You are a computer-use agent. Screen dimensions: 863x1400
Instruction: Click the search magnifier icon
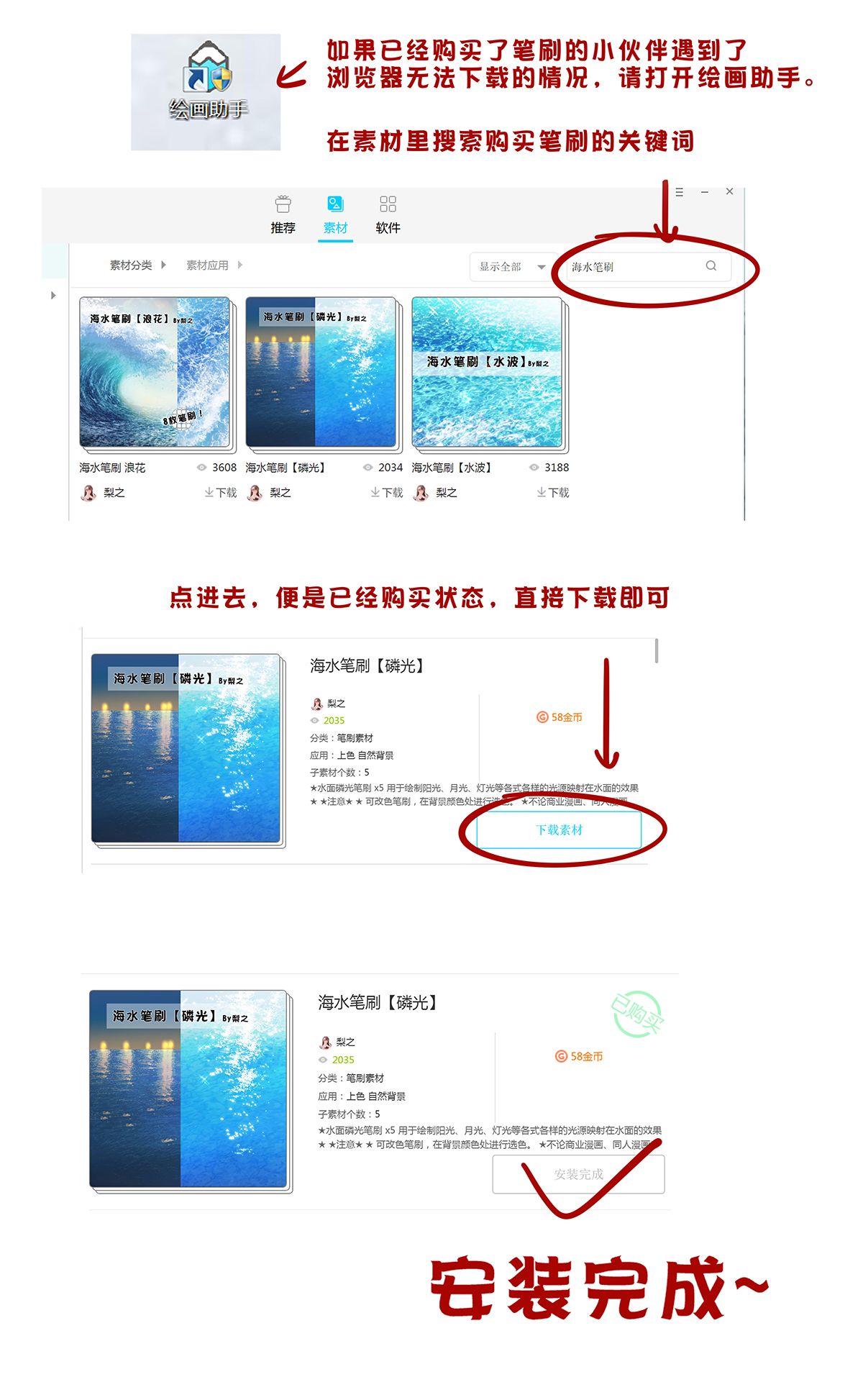(711, 266)
